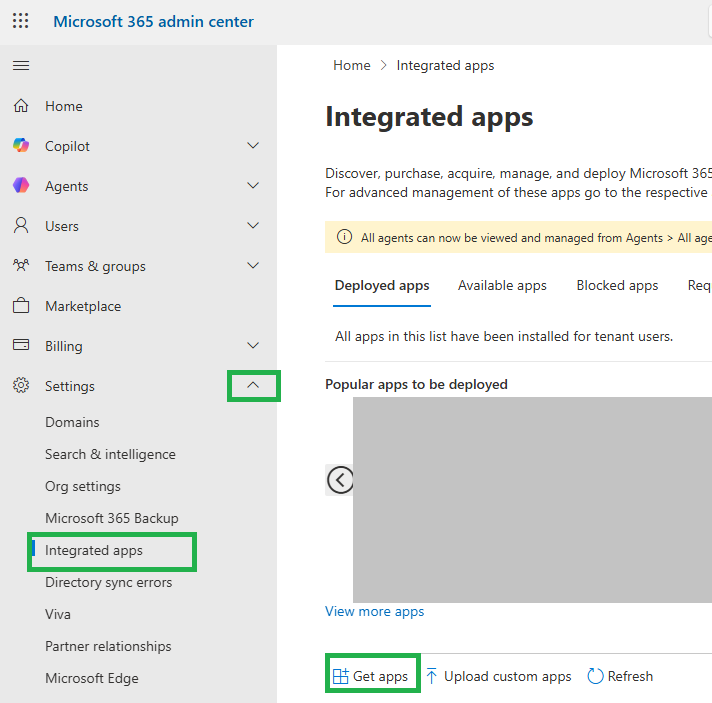This screenshot has width=712, height=703.
Task: Switch to the Blocked apps tab
Action: click(x=617, y=286)
